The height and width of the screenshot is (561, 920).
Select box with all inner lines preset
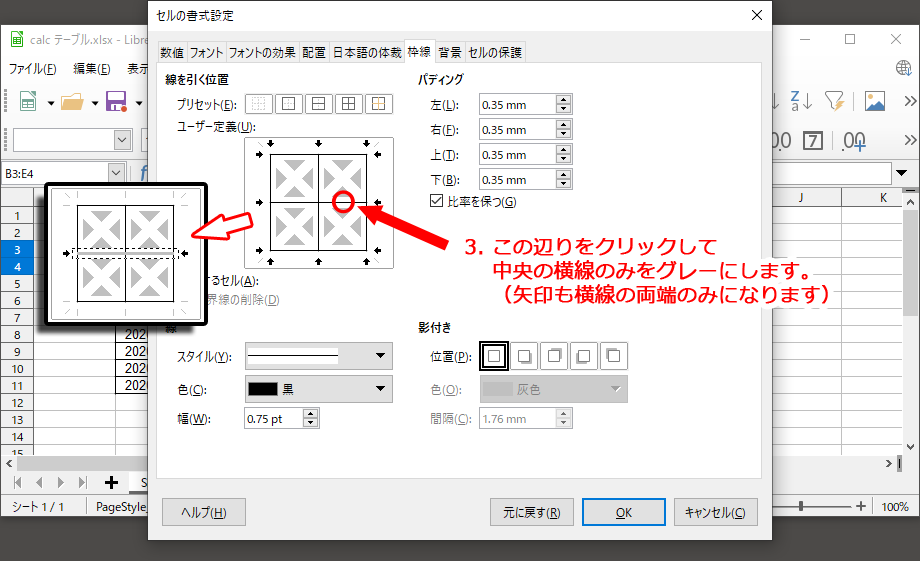pyautogui.click(x=349, y=104)
